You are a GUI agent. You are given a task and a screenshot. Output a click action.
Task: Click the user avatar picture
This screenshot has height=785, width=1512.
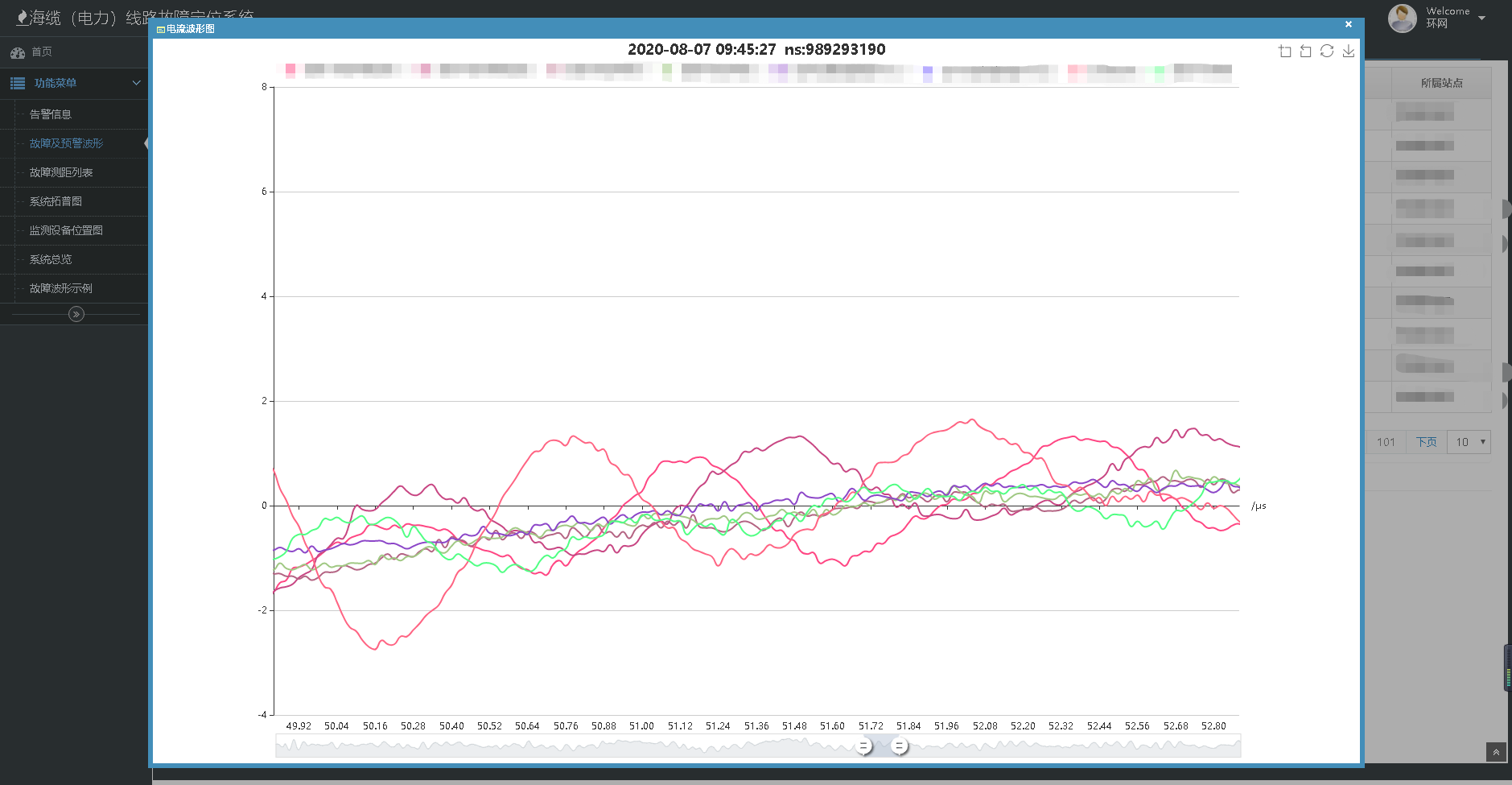coord(1402,18)
